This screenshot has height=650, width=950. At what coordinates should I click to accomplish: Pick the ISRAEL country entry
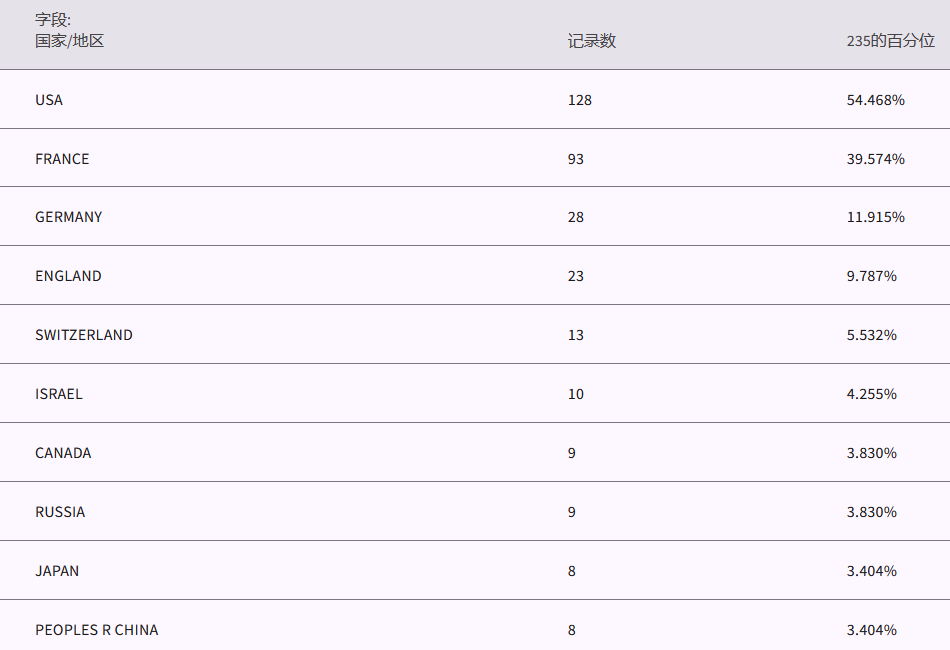coord(59,394)
